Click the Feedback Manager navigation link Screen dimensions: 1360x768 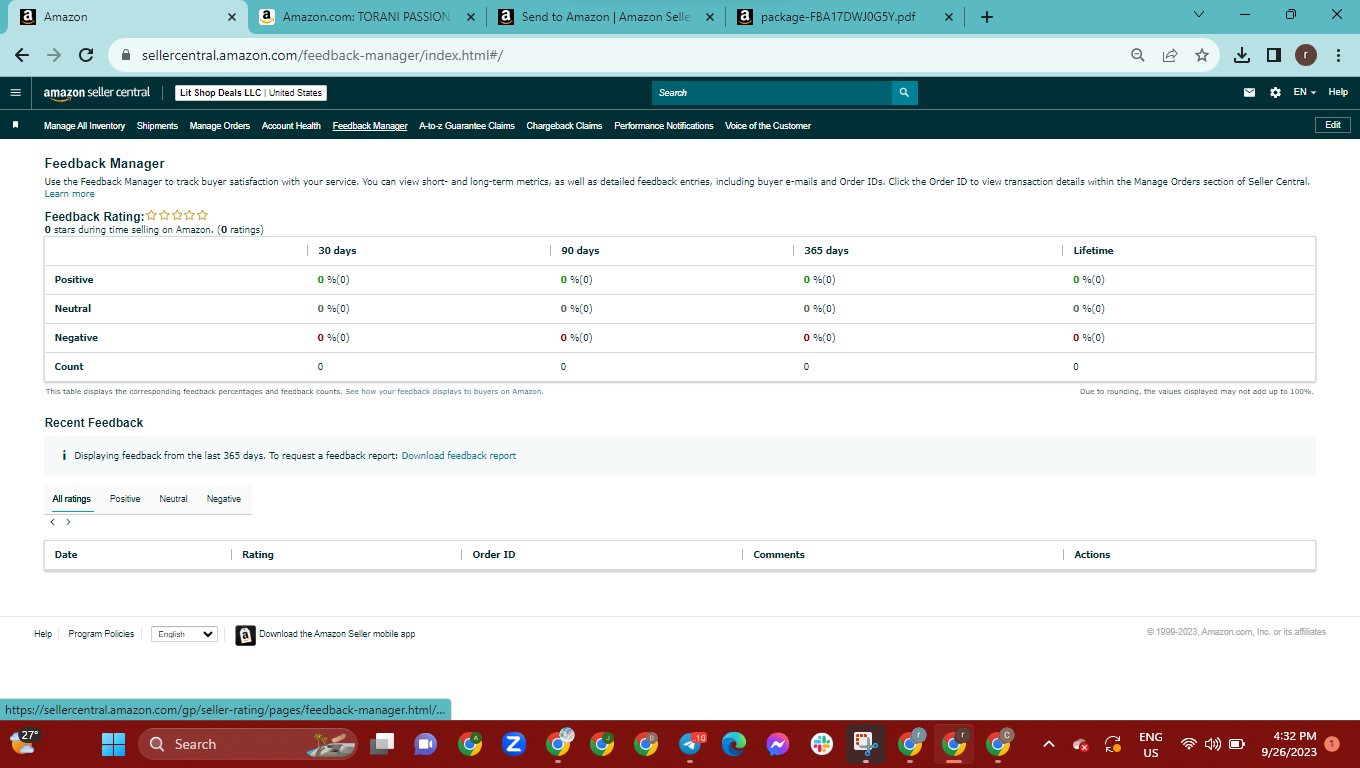370,126
